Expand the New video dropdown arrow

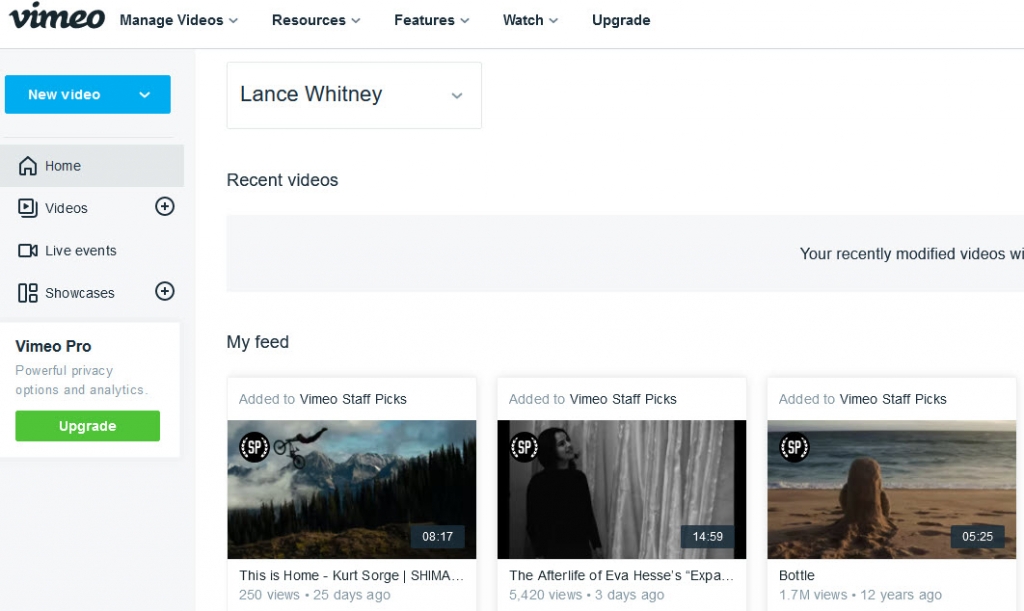coord(144,94)
